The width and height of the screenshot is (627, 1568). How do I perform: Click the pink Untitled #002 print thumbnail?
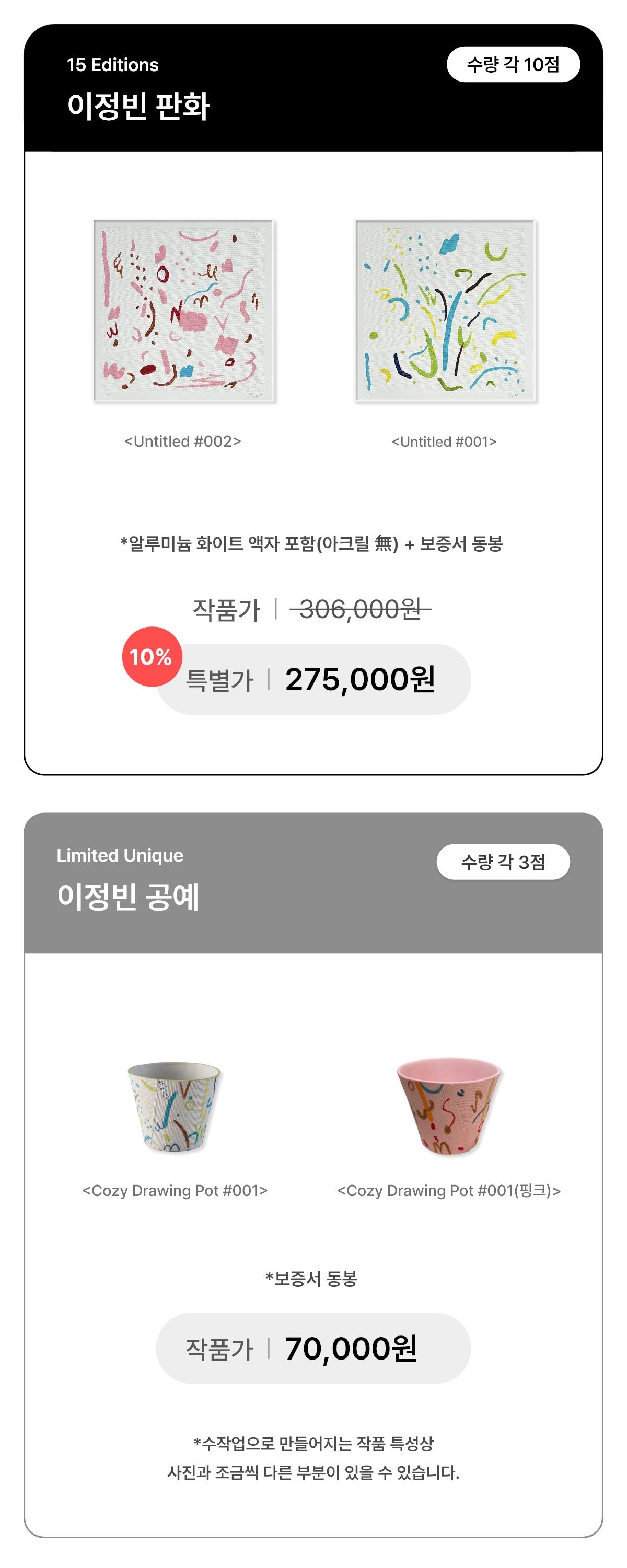pos(184,310)
